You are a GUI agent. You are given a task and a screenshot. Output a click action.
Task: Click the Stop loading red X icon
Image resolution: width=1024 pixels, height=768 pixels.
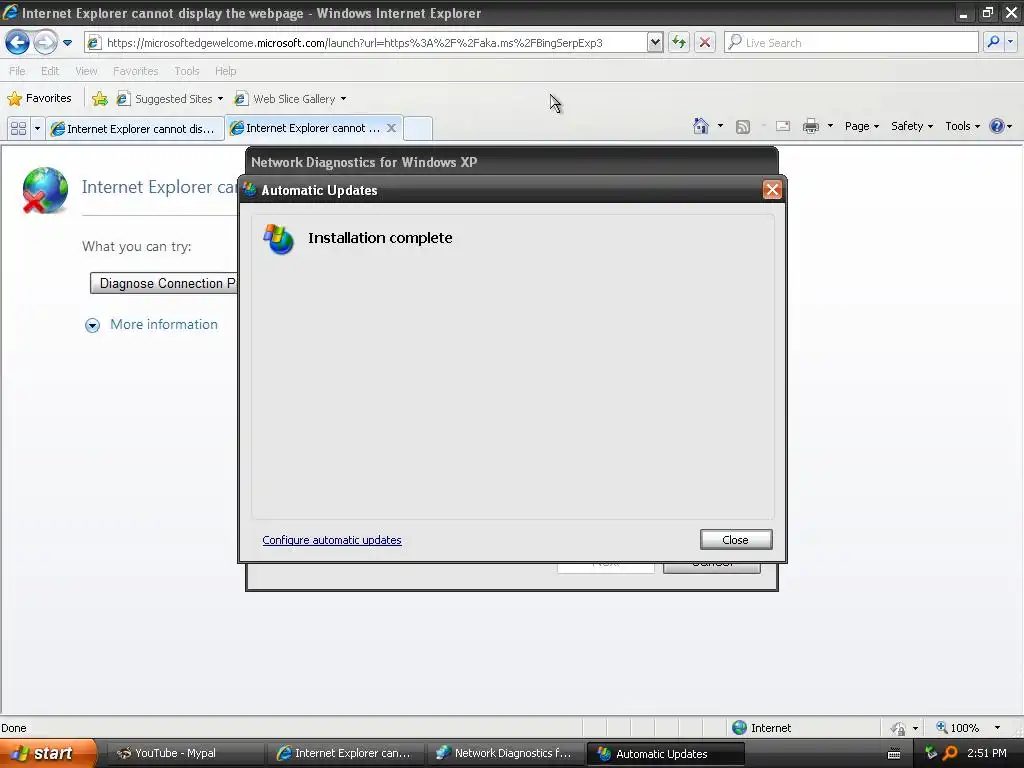coord(705,43)
